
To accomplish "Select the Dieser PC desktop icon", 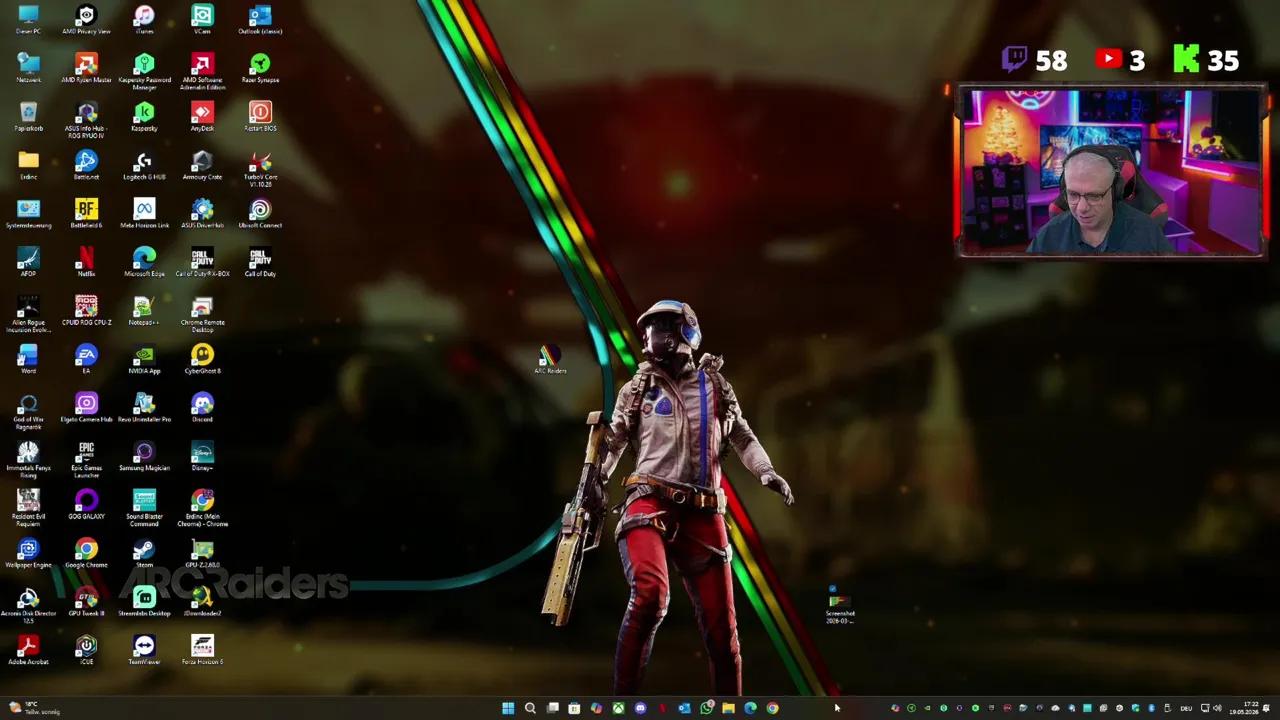I will 28,20.
